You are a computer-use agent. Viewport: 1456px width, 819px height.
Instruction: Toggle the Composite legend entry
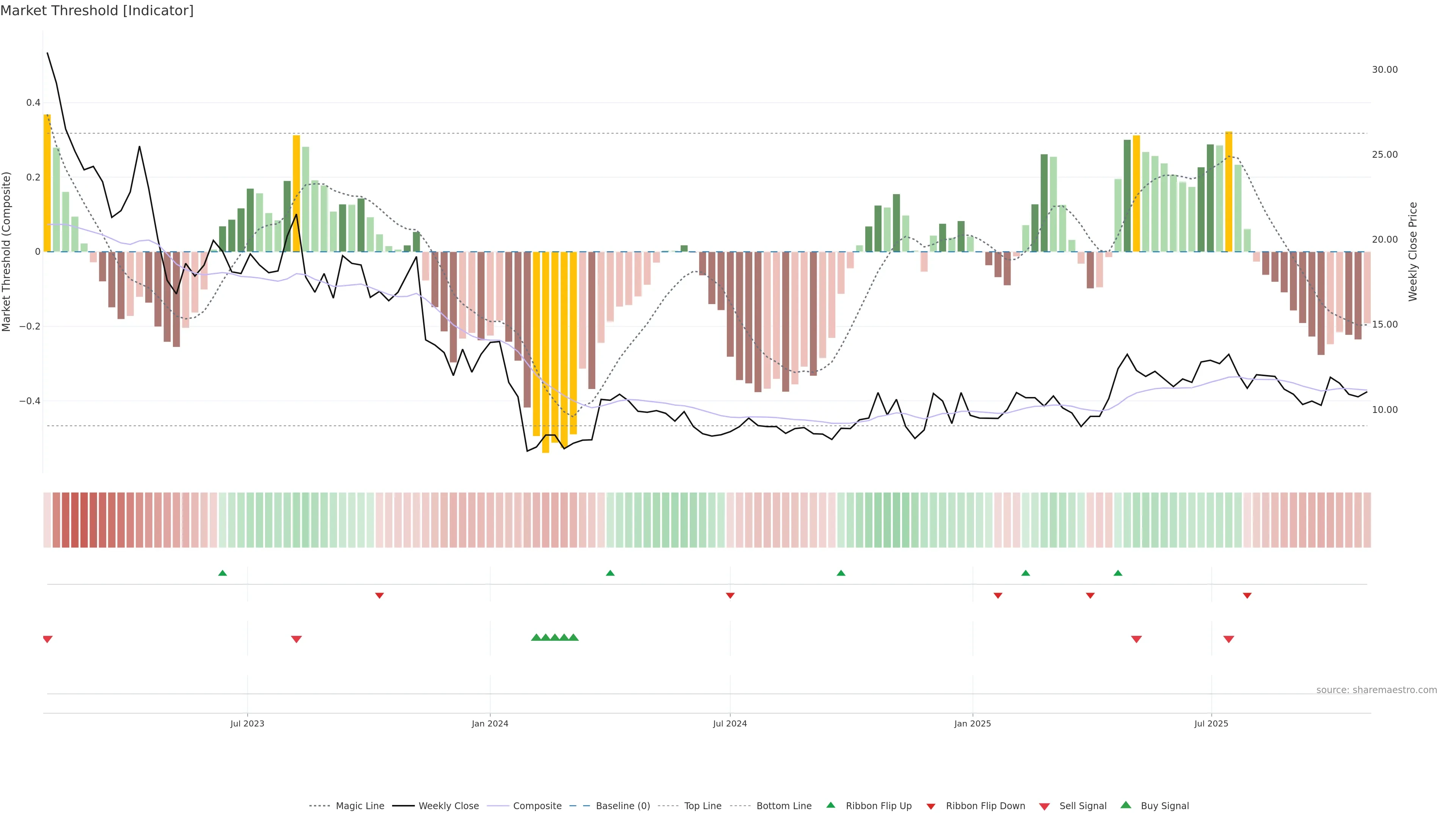537,806
